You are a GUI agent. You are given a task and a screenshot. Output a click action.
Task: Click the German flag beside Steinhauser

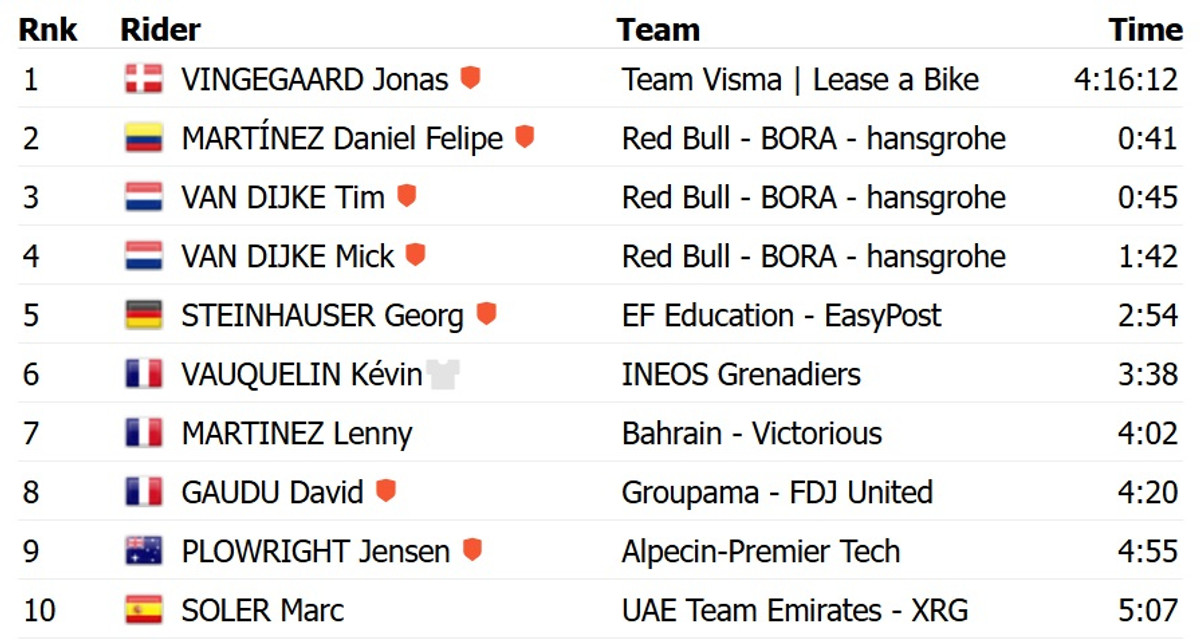(x=144, y=315)
